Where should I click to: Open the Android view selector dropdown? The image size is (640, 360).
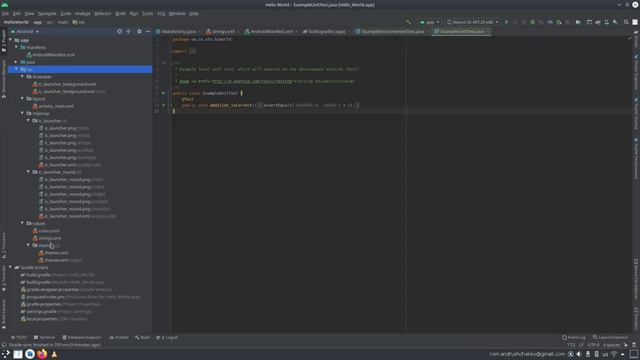(x=24, y=31)
